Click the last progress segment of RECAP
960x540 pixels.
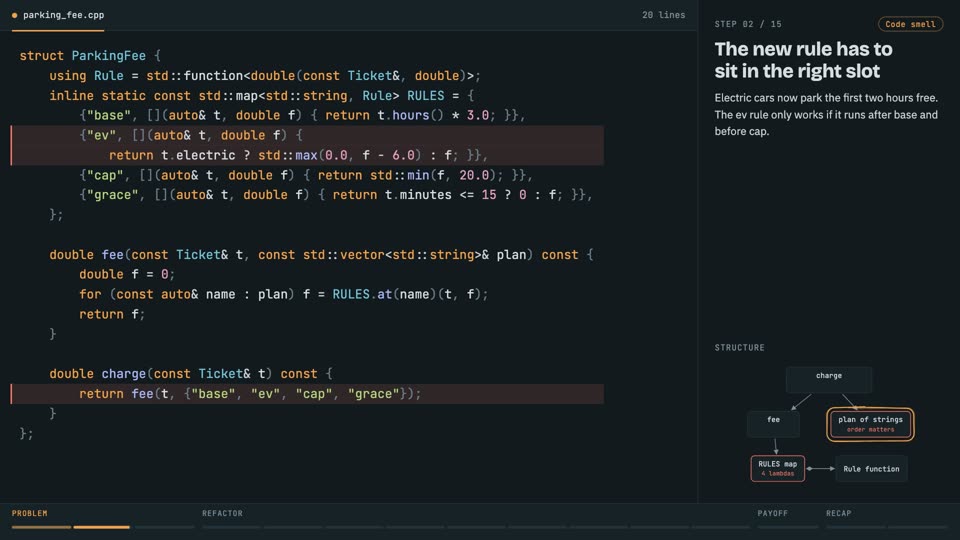tap(917, 527)
